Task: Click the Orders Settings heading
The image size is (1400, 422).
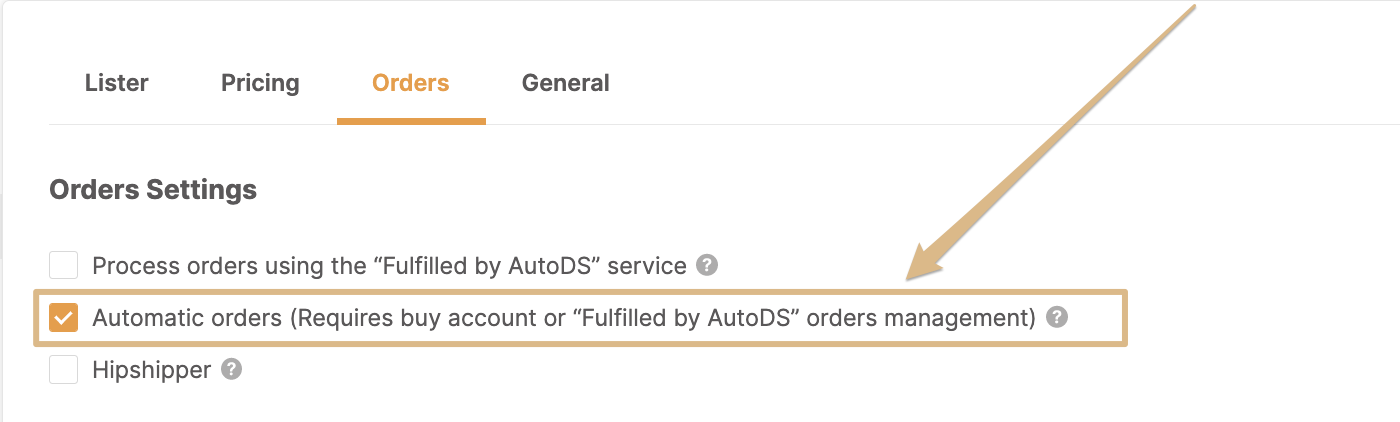Action: 153,190
